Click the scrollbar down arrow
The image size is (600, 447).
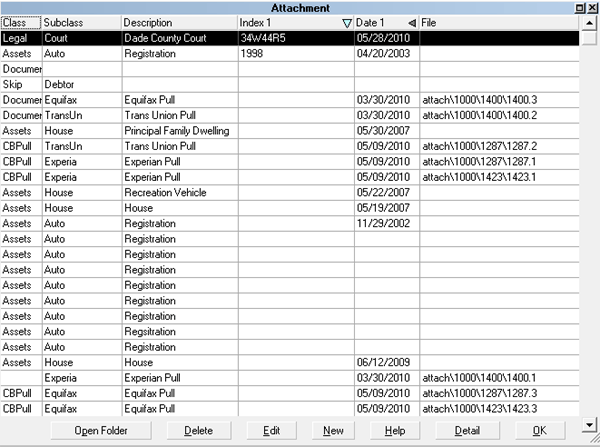pos(589,424)
